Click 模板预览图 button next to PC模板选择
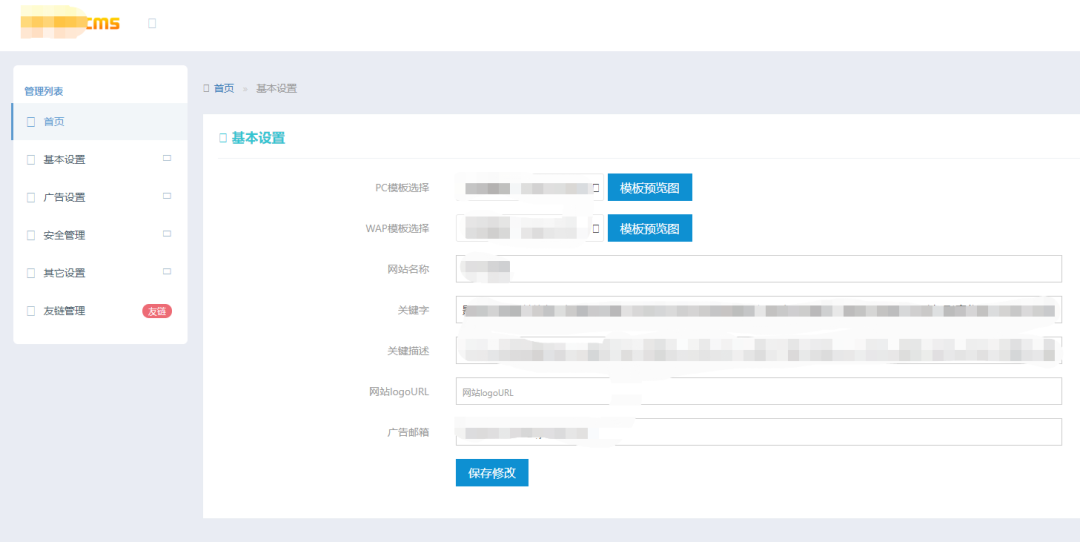Image resolution: width=1080 pixels, height=542 pixels. [649, 188]
